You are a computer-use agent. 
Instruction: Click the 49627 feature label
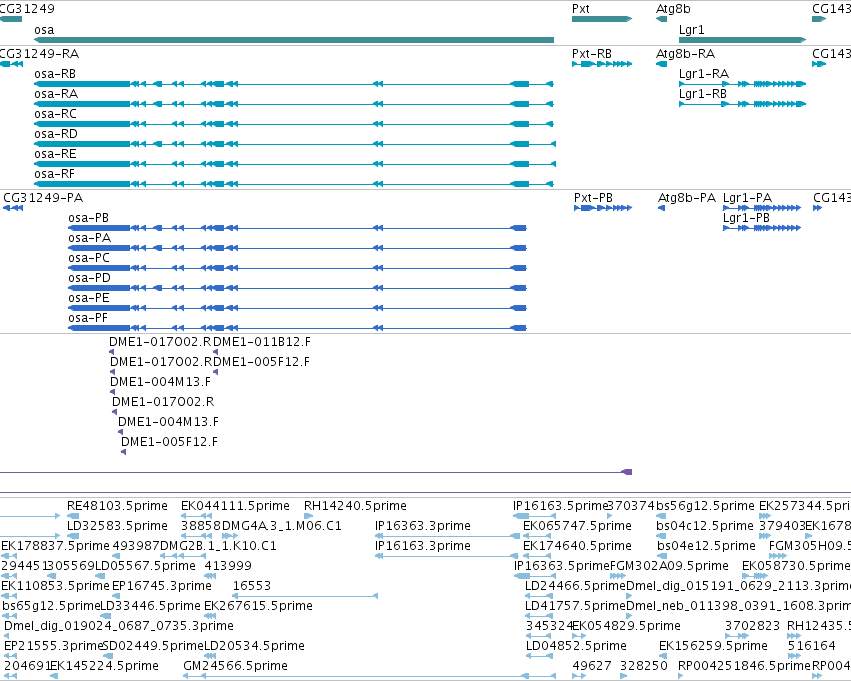tap(592, 667)
